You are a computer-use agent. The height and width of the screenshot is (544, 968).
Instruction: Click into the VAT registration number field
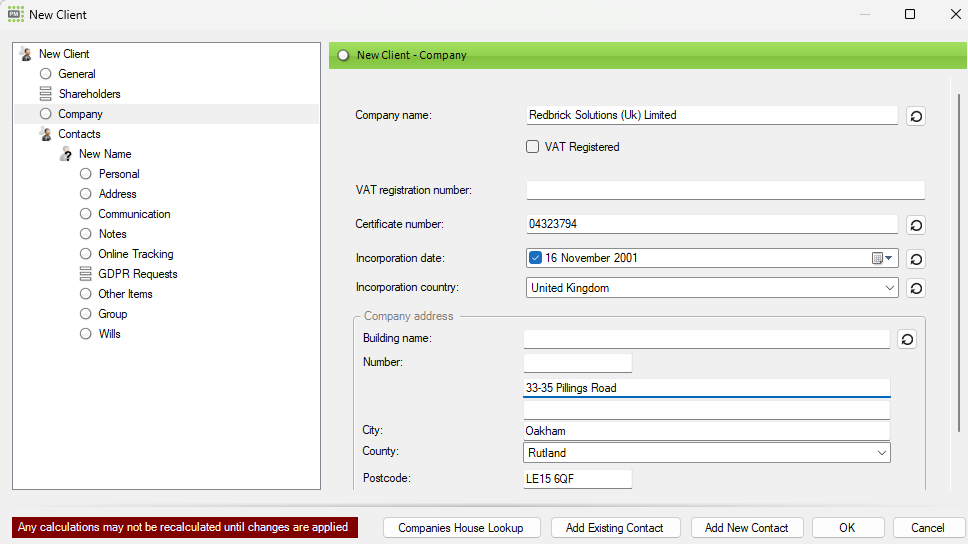click(x=725, y=190)
